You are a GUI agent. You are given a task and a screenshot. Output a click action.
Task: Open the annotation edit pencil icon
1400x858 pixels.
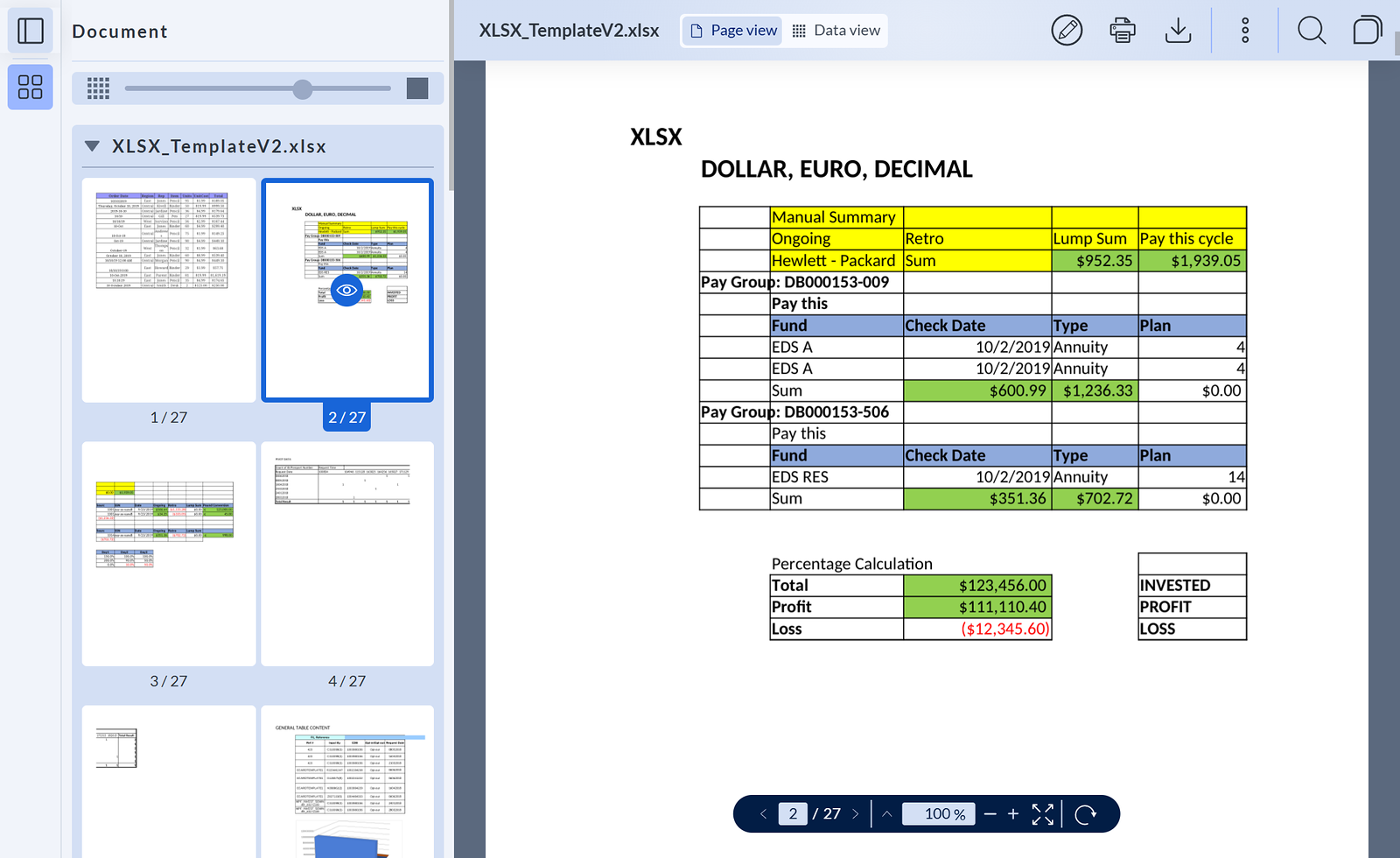[x=1067, y=31]
